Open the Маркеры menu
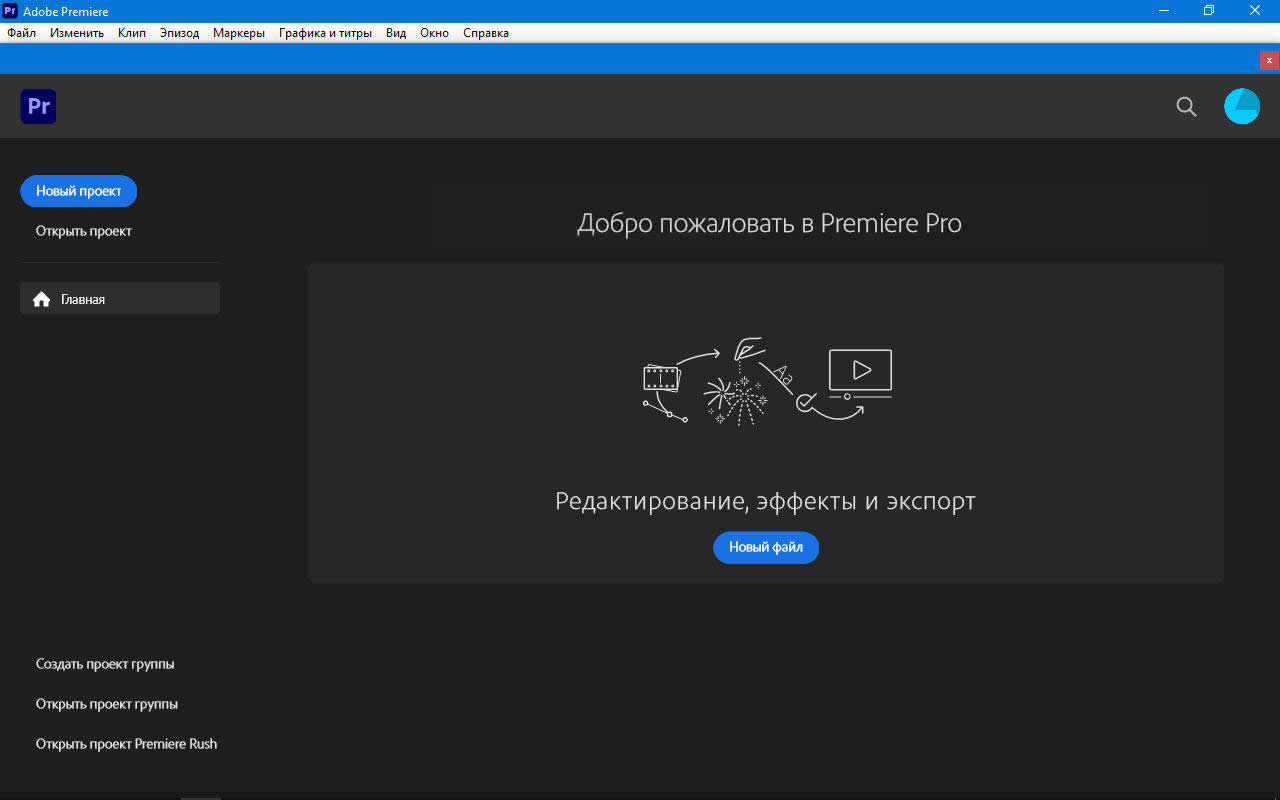1280x800 pixels. (x=239, y=33)
